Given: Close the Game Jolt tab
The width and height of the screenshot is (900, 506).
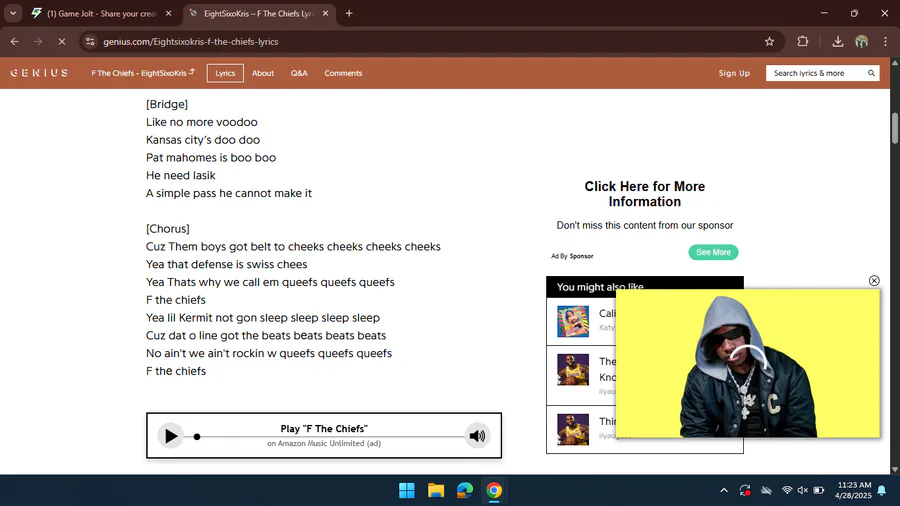Looking at the screenshot, I should click(168, 13).
